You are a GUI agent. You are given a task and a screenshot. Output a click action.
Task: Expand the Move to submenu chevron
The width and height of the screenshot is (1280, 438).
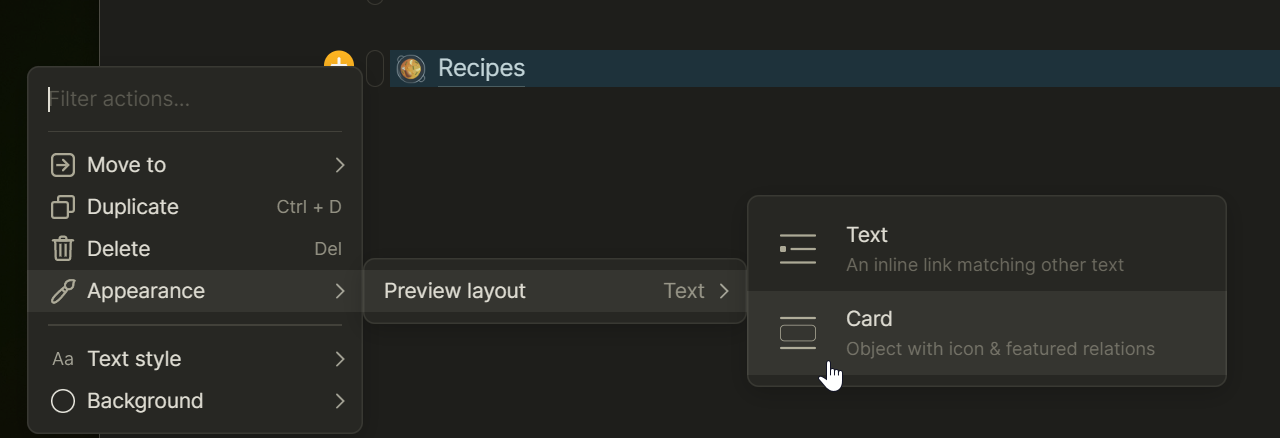click(340, 165)
